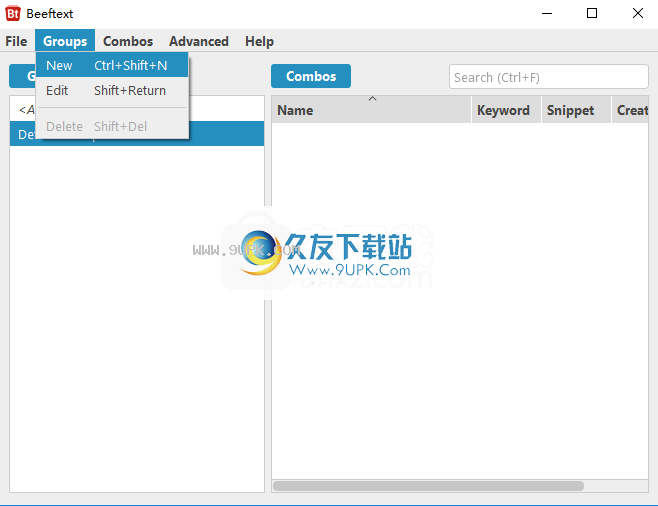Click the horizontal scrollbar of combo table
658x506 pixels.
coord(428,486)
